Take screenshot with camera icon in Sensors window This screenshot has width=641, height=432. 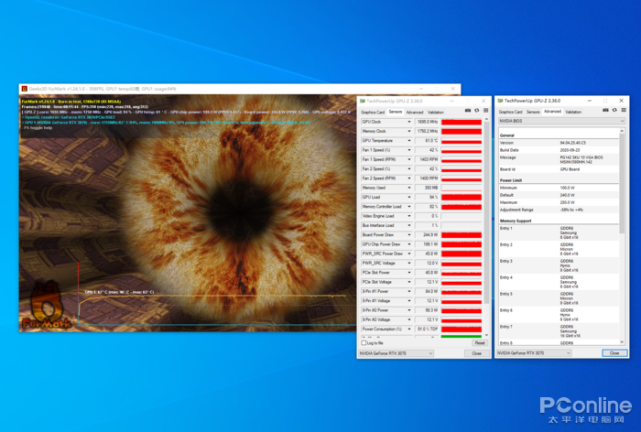pyautogui.click(x=468, y=111)
